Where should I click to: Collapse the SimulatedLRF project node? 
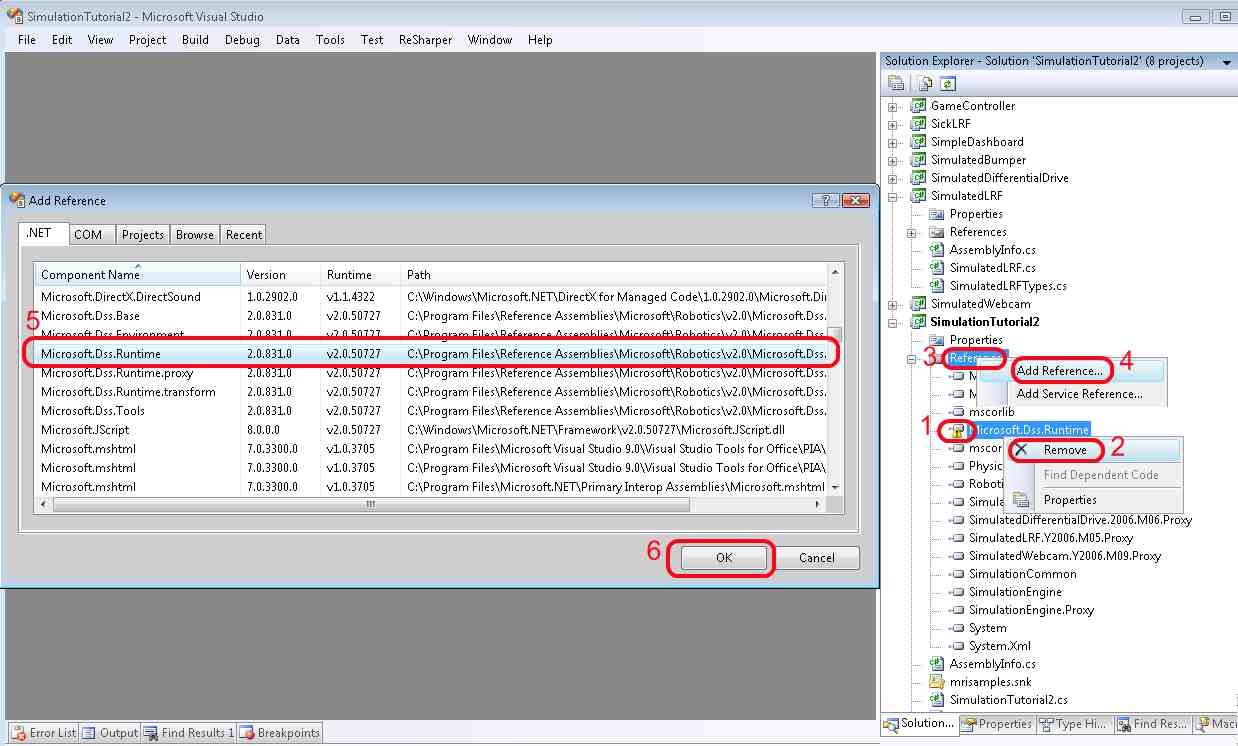coord(892,196)
